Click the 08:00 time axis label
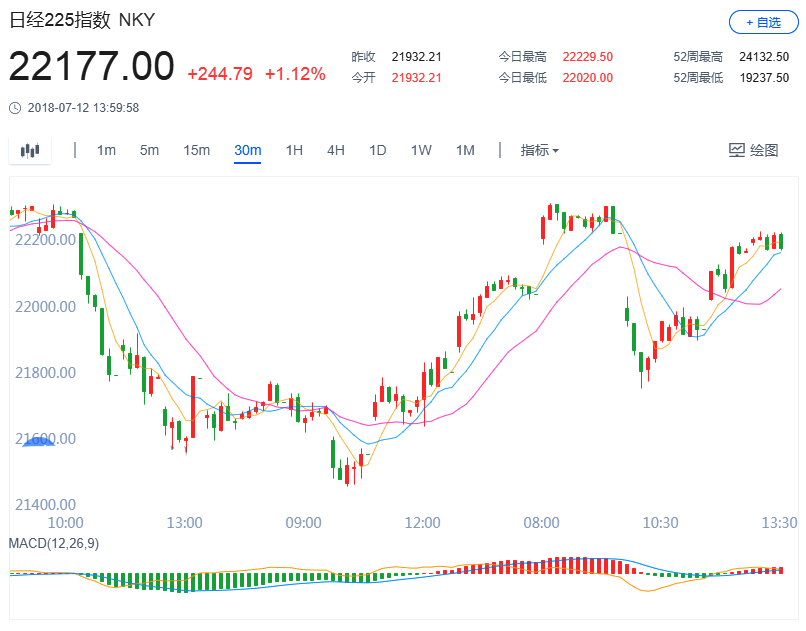Viewport: 806px width, 631px height. click(541, 523)
